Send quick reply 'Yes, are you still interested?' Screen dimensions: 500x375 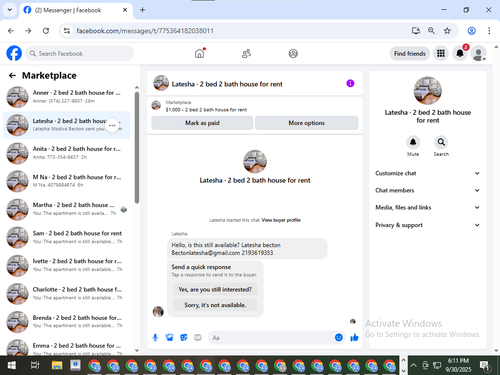pos(215,289)
